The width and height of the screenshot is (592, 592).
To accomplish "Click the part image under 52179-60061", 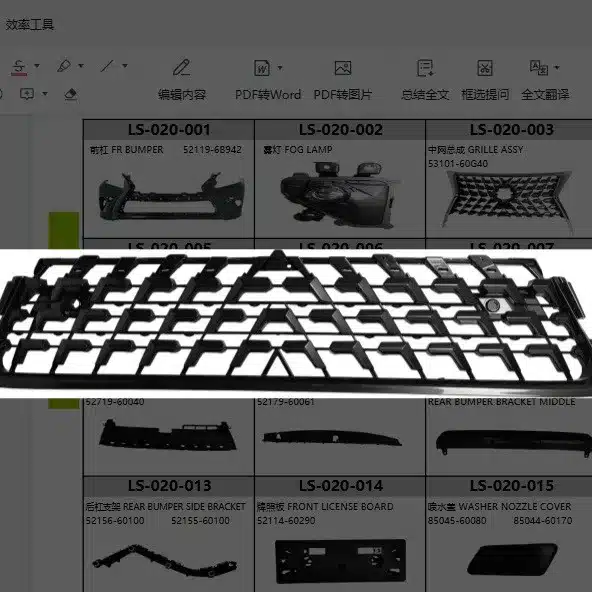I will click(x=332, y=438).
